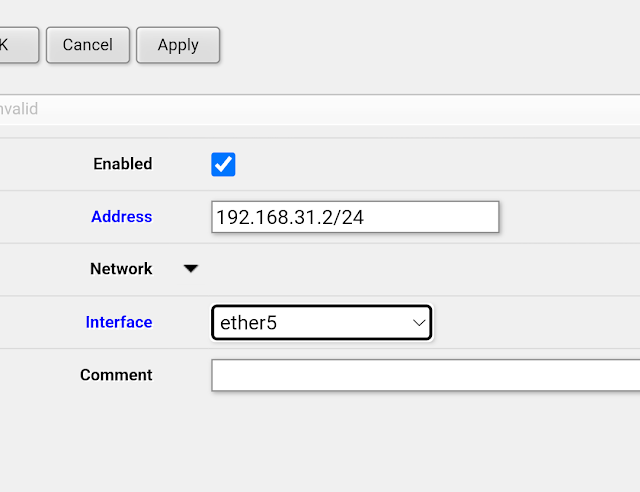Open the Interface ether5 dropdown

[321, 323]
